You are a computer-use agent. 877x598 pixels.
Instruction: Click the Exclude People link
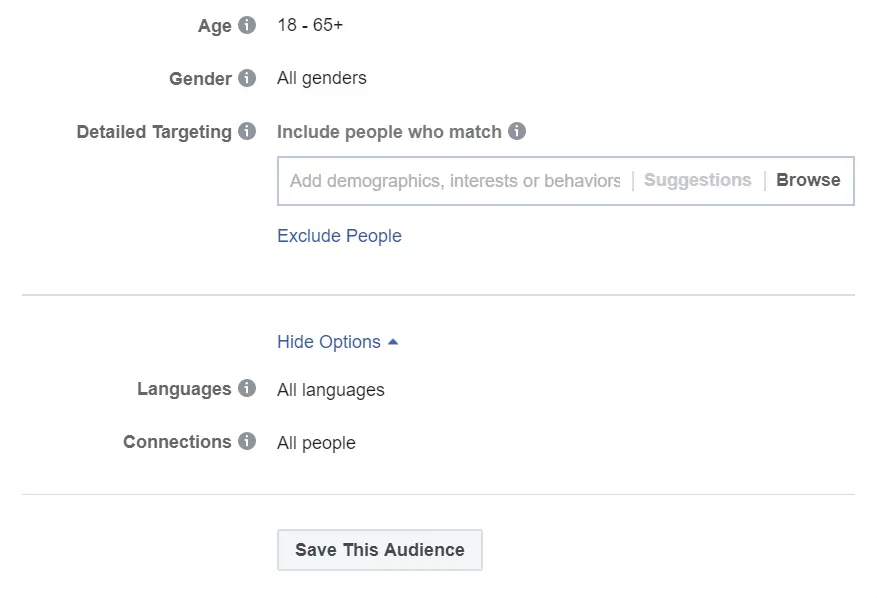[339, 236]
